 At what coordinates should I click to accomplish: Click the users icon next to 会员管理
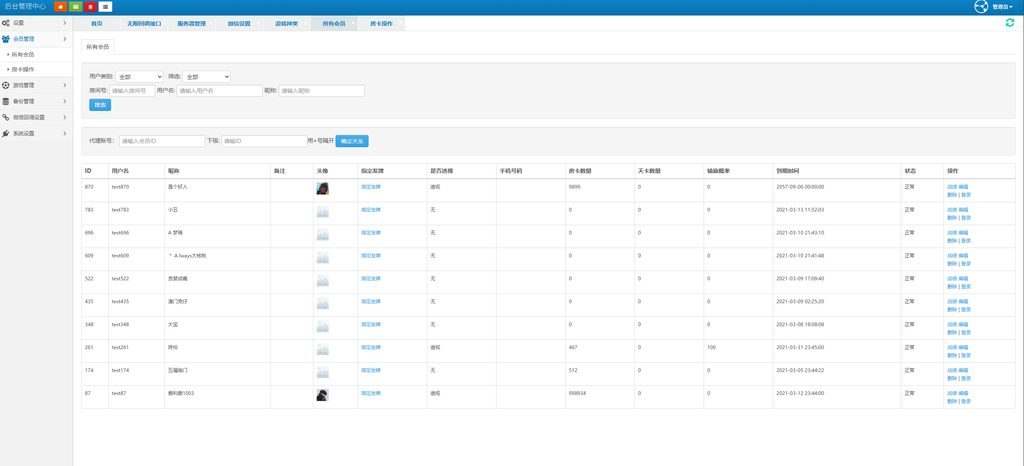pyautogui.click(x=6, y=39)
